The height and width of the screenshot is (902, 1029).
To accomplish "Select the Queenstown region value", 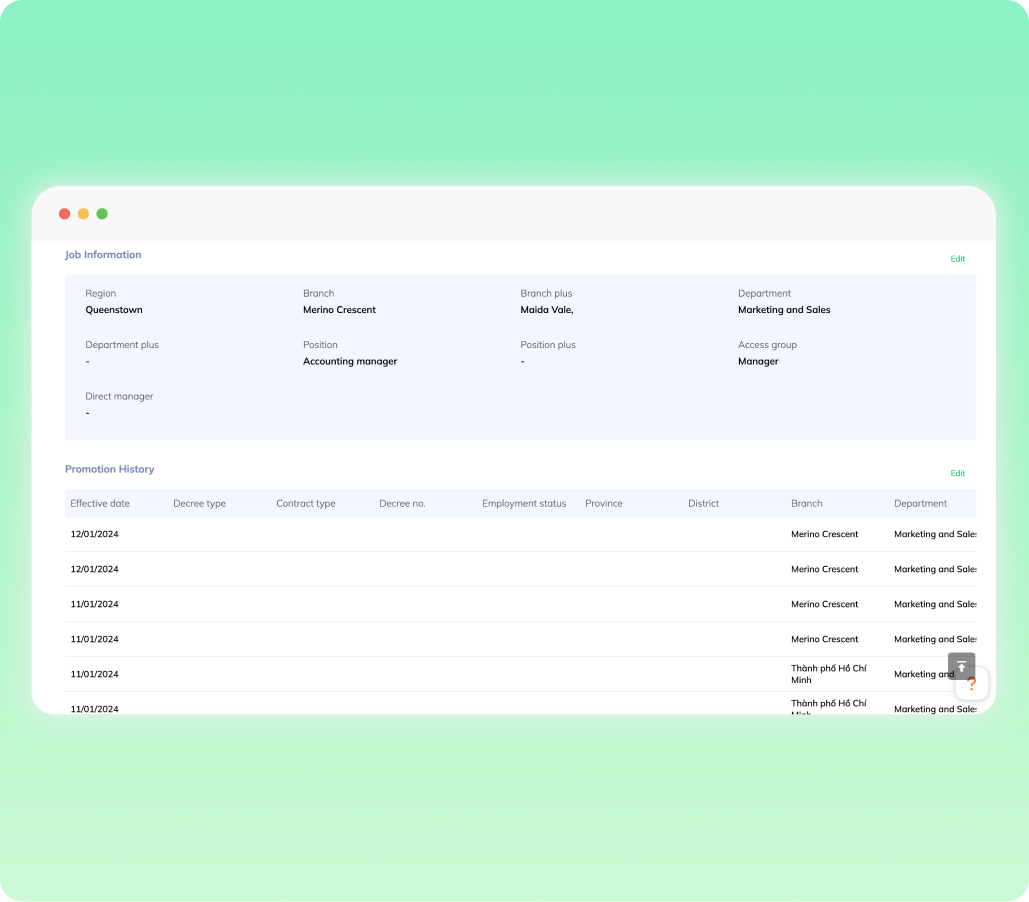I will coord(114,310).
